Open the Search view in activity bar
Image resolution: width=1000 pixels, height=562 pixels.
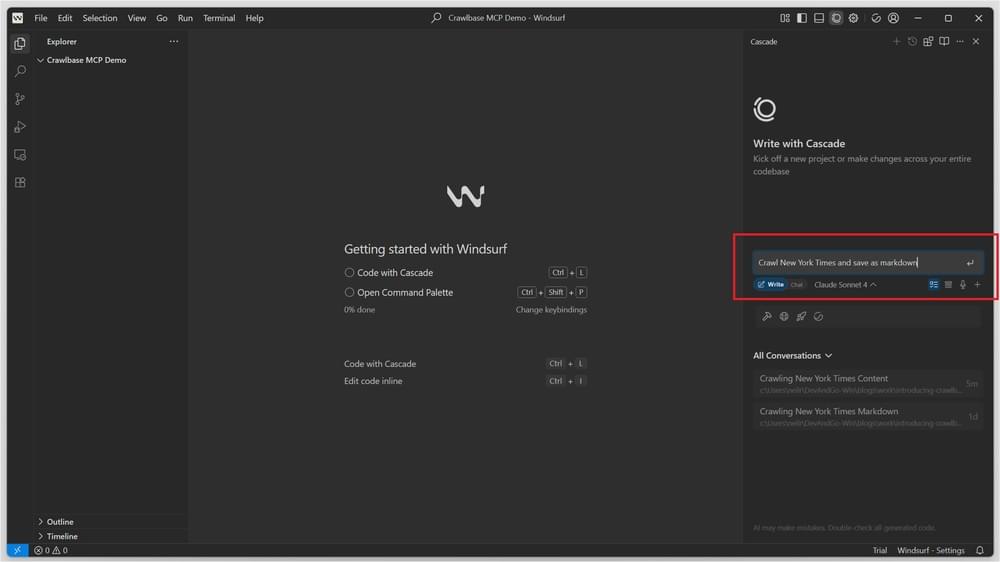pos(20,71)
